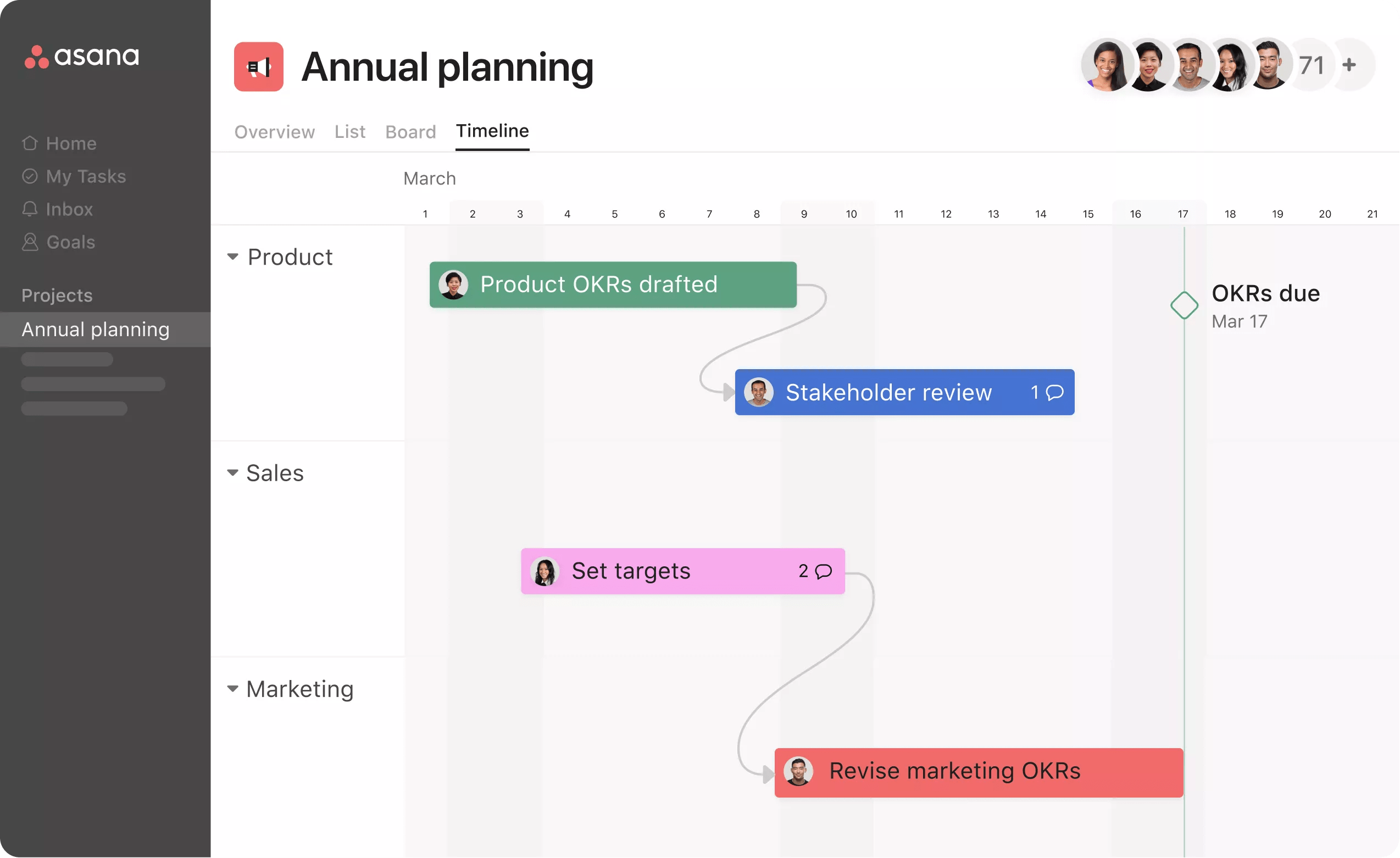The image size is (1400, 858).
Task: Collapse the Marketing section
Action: coord(232,688)
